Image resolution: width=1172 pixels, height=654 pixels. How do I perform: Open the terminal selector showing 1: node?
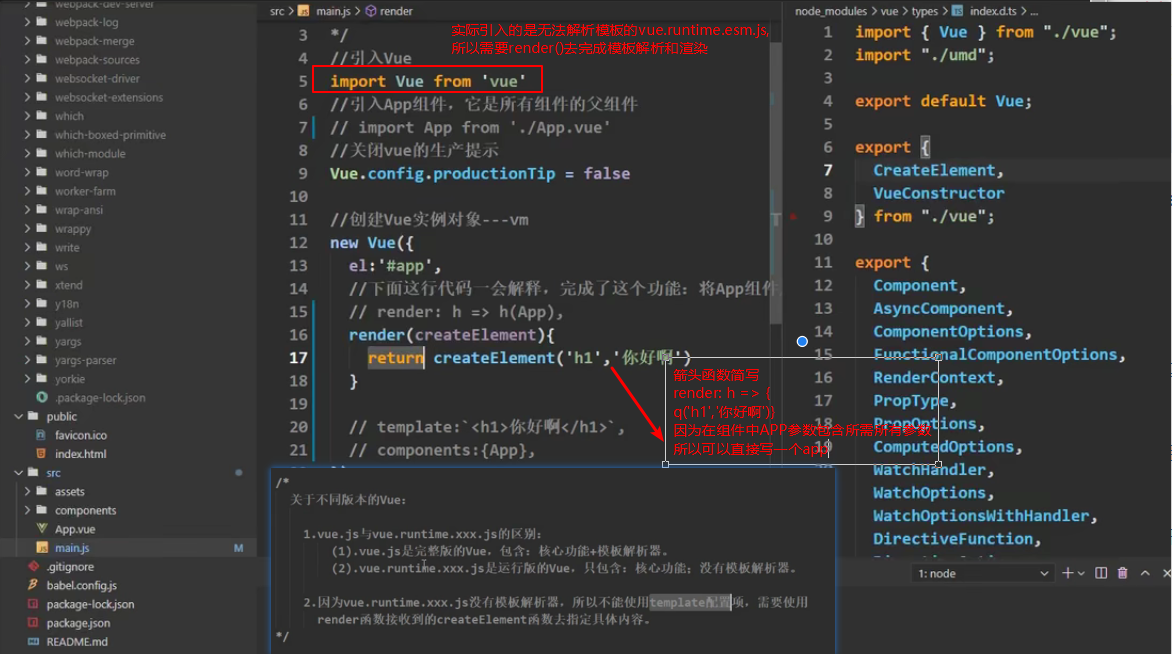click(983, 573)
